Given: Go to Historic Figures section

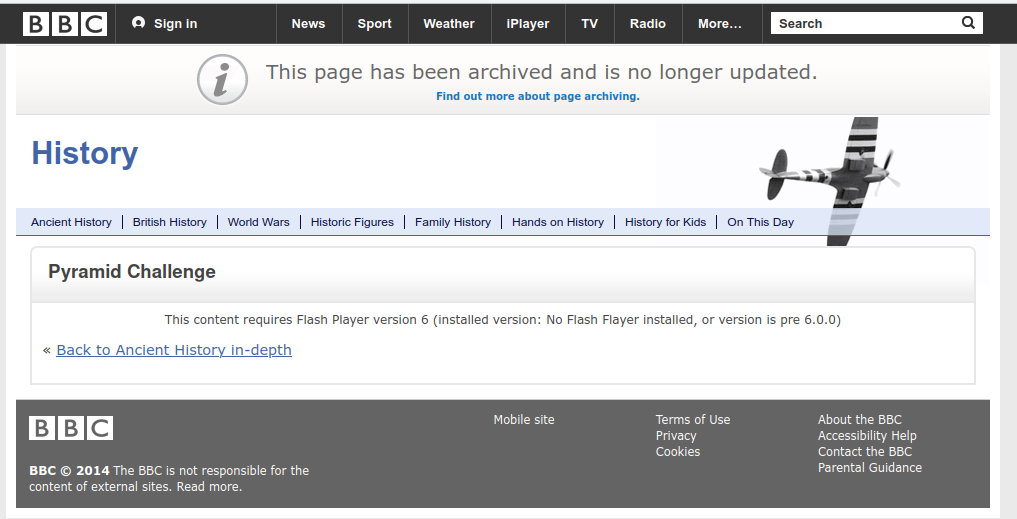Looking at the screenshot, I should point(352,222).
